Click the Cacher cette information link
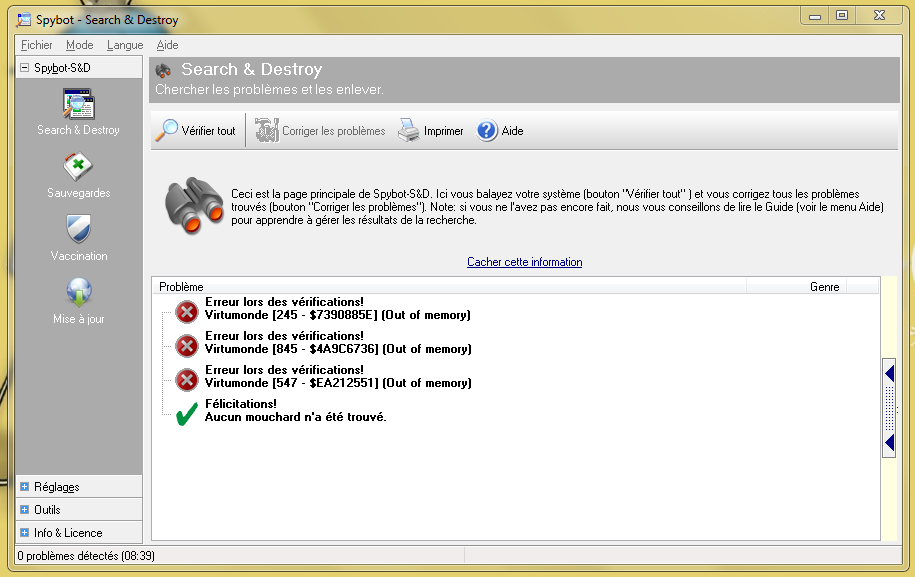The width and height of the screenshot is (915, 577). pyautogui.click(x=524, y=262)
